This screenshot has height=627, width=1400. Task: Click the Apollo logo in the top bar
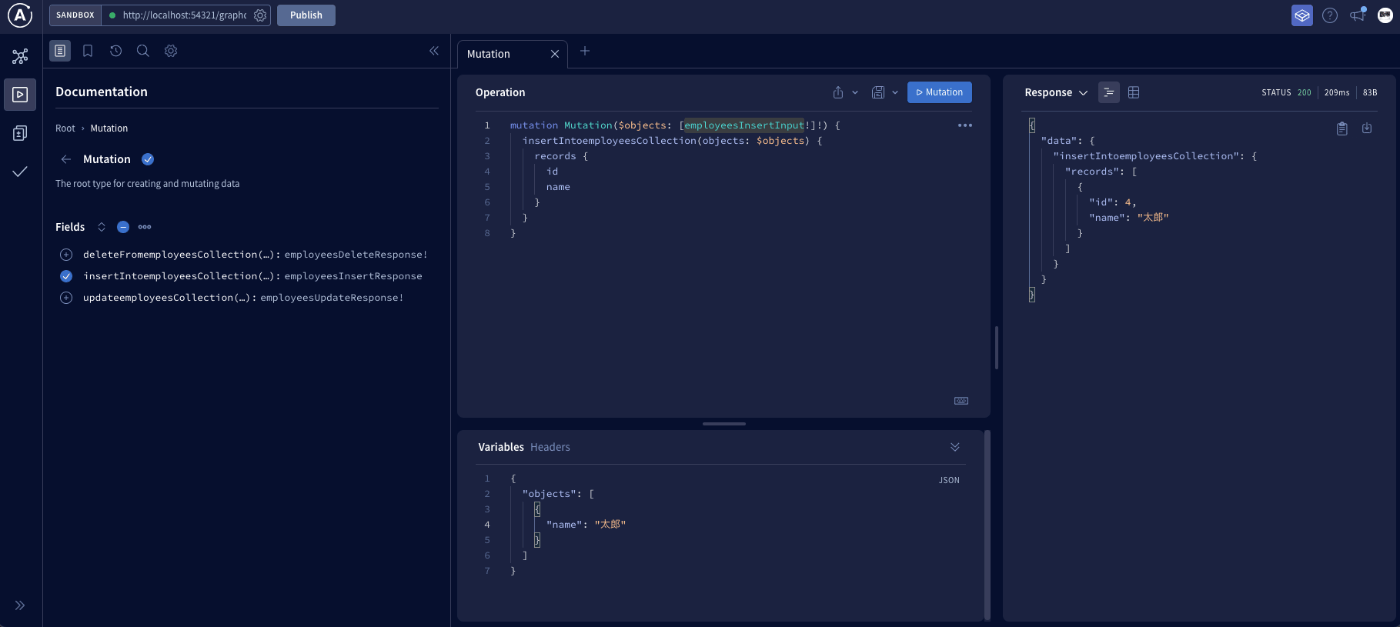pyautogui.click(x=21, y=15)
